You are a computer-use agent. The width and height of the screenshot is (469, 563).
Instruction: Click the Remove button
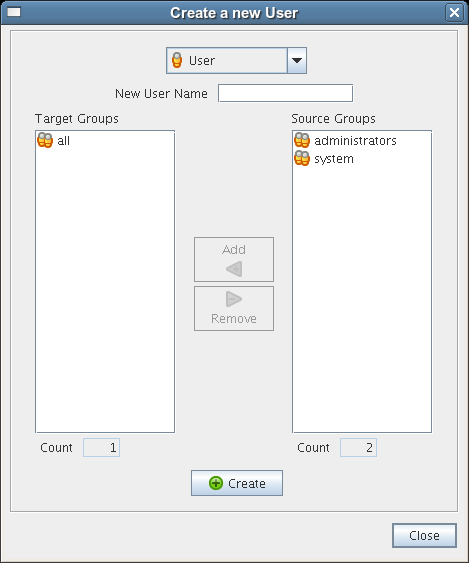point(234,308)
